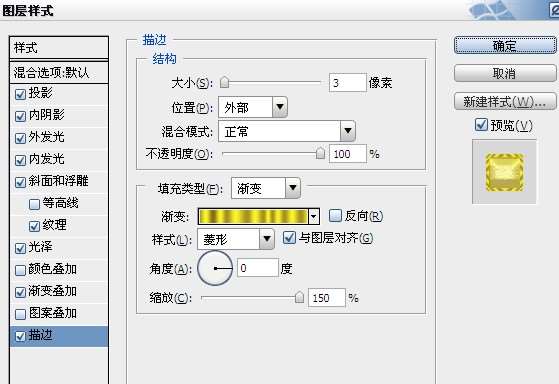Open the 位置 position dropdown

253,107
